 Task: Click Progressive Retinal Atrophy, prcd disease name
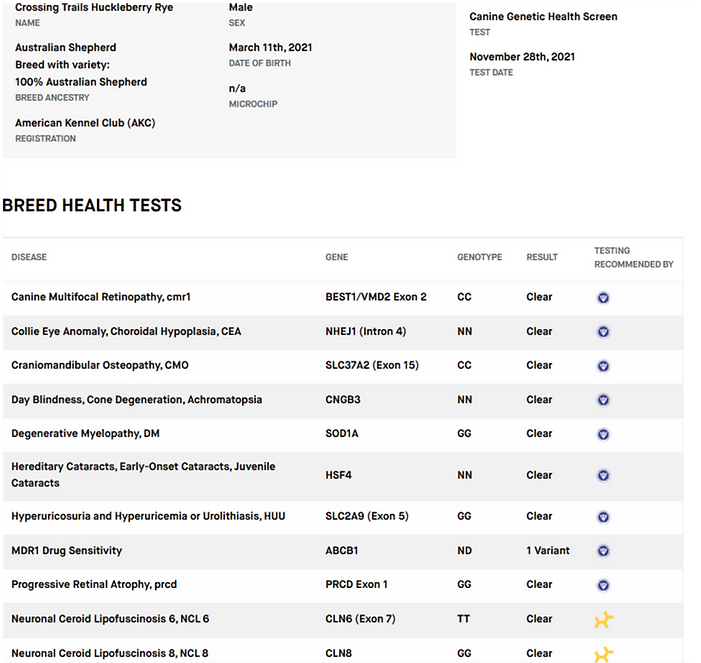94,585
